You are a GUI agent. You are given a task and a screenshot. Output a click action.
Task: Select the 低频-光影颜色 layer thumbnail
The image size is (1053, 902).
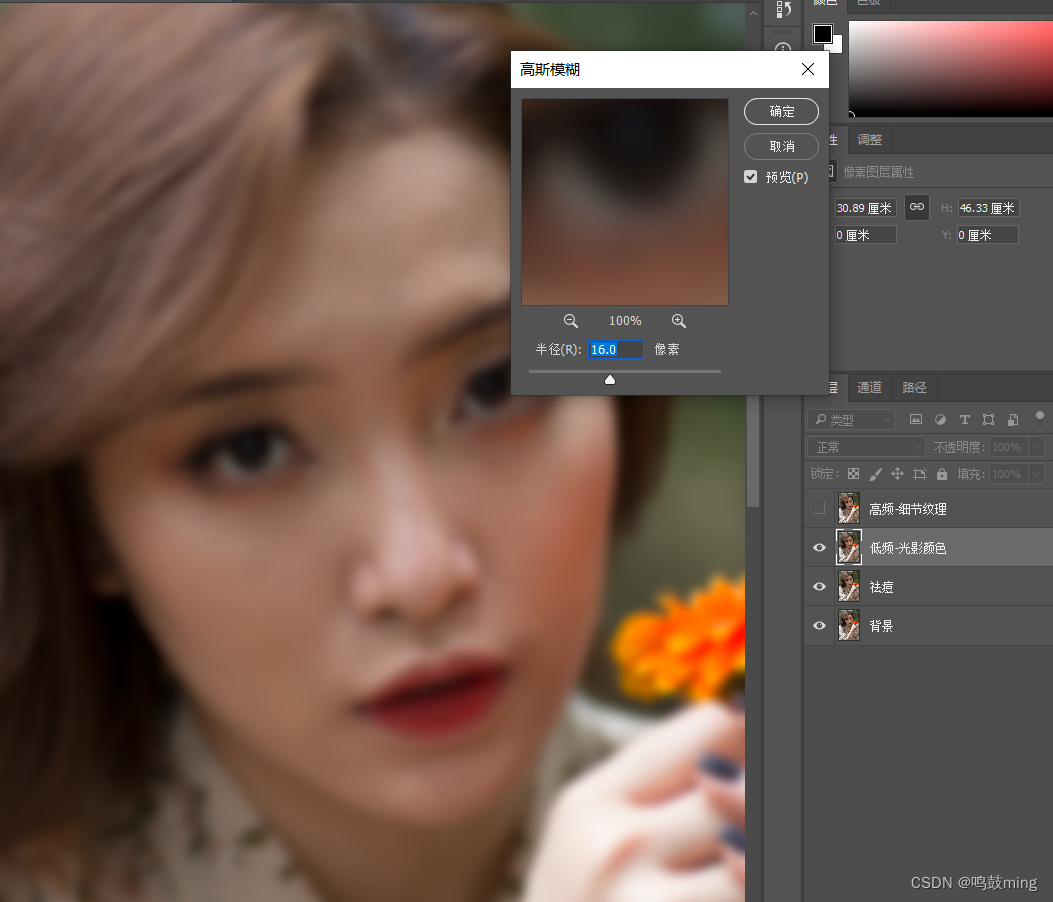click(849, 547)
